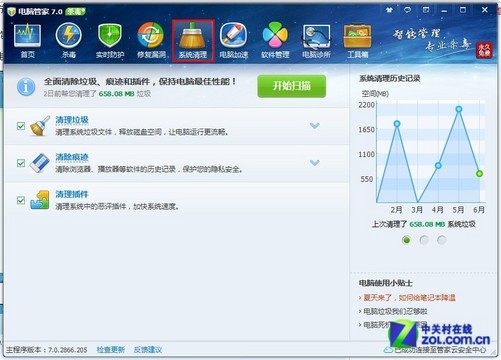Click the 4月 data point on the chart

coord(438,165)
